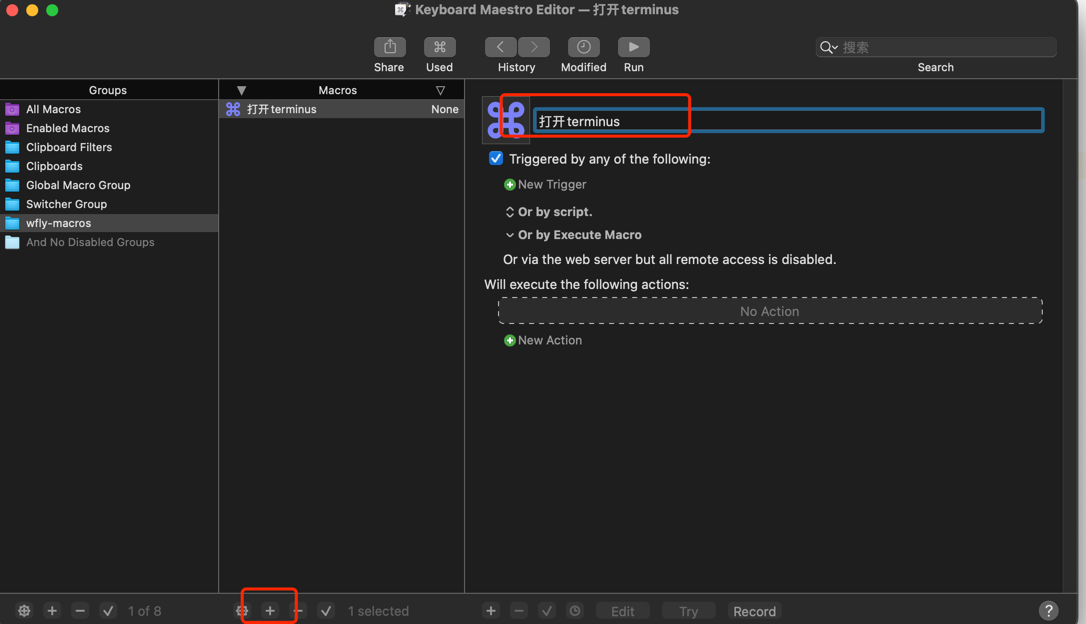This screenshot has width=1086, height=624.
Task: Add a new macro group with plus
Action: [52, 611]
